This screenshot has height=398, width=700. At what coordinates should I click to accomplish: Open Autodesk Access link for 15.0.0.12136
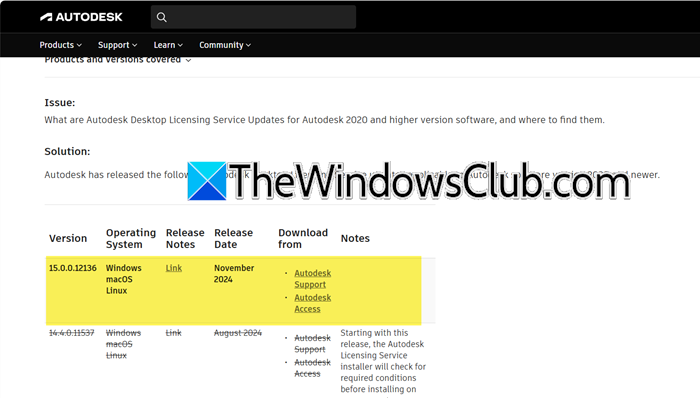312,303
